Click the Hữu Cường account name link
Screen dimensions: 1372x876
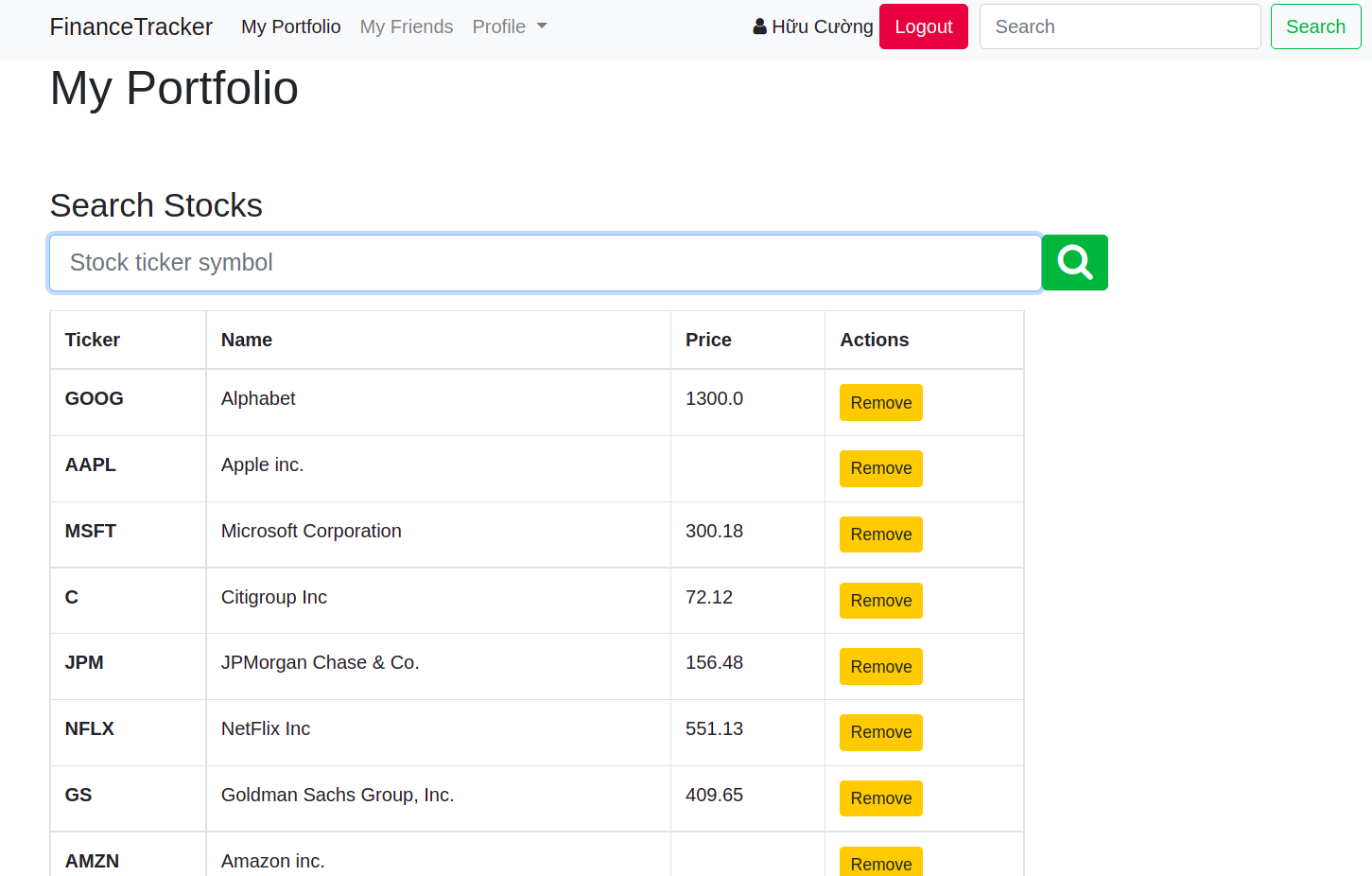point(823,26)
